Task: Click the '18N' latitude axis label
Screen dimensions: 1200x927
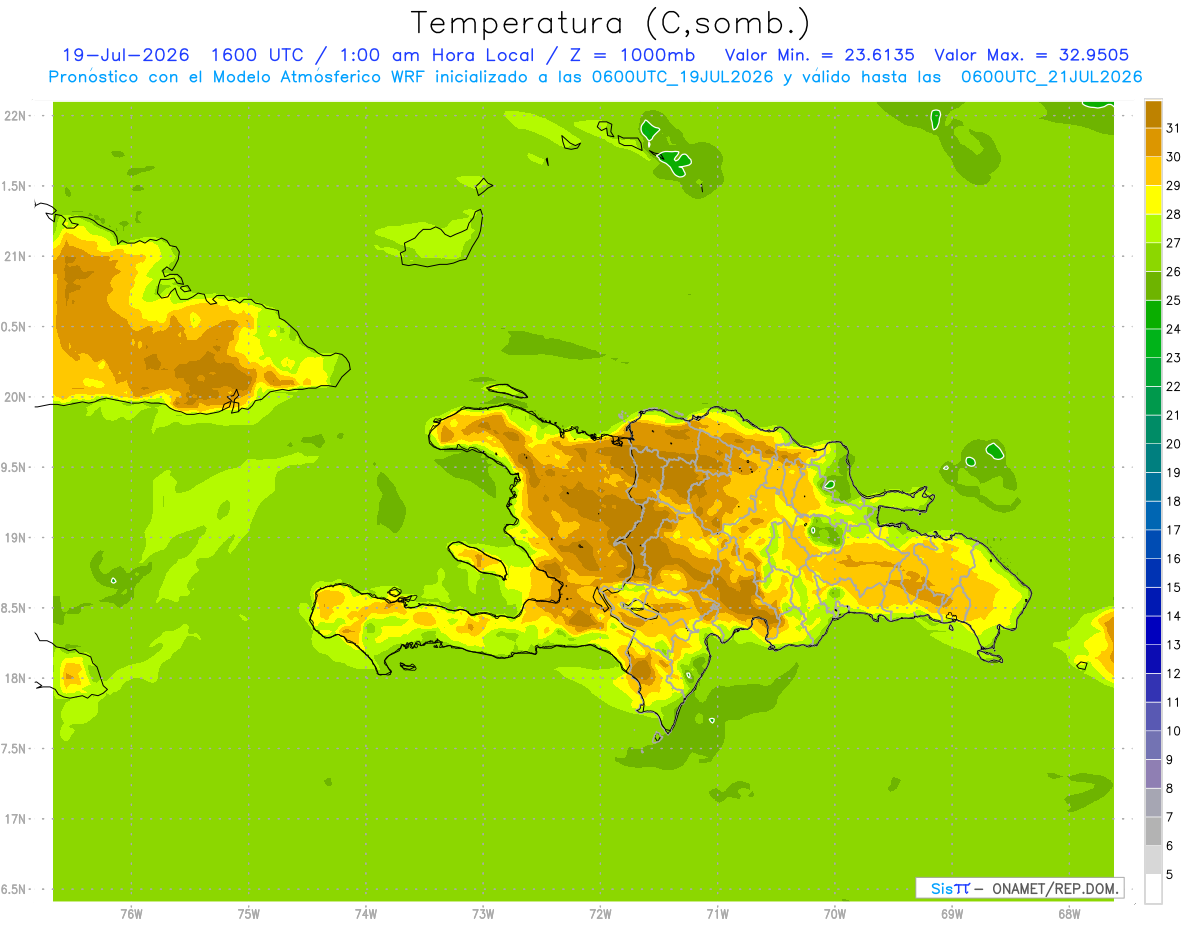Action: tap(17, 678)
